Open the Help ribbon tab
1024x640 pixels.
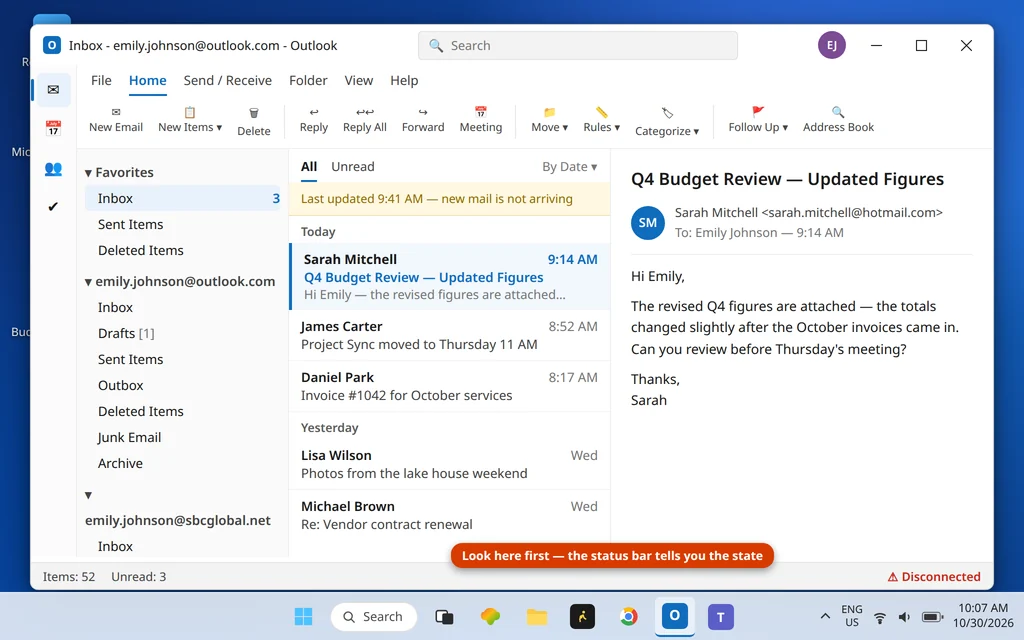[x=404, y=80]
